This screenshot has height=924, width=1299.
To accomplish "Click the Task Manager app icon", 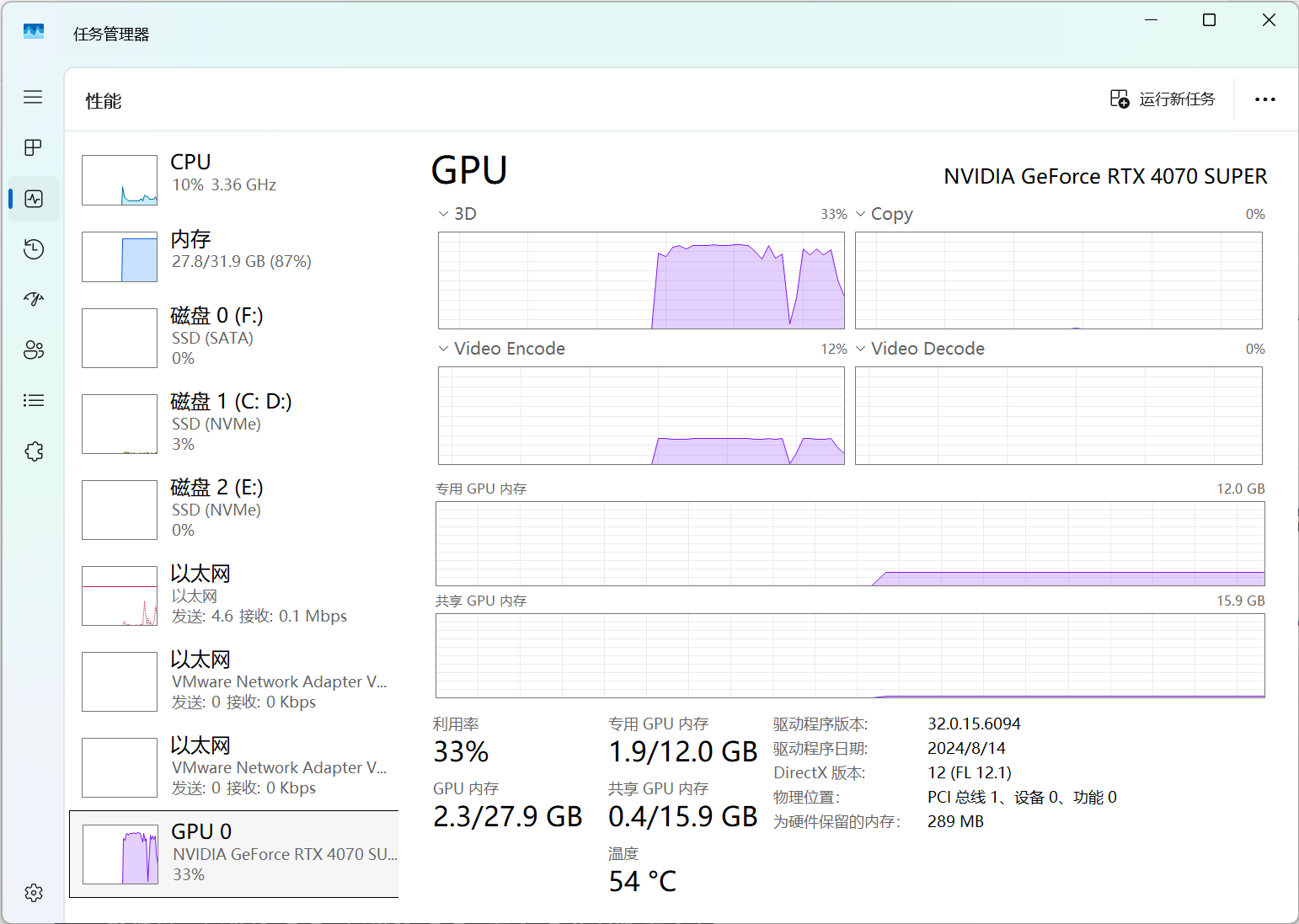I will 34,32.
